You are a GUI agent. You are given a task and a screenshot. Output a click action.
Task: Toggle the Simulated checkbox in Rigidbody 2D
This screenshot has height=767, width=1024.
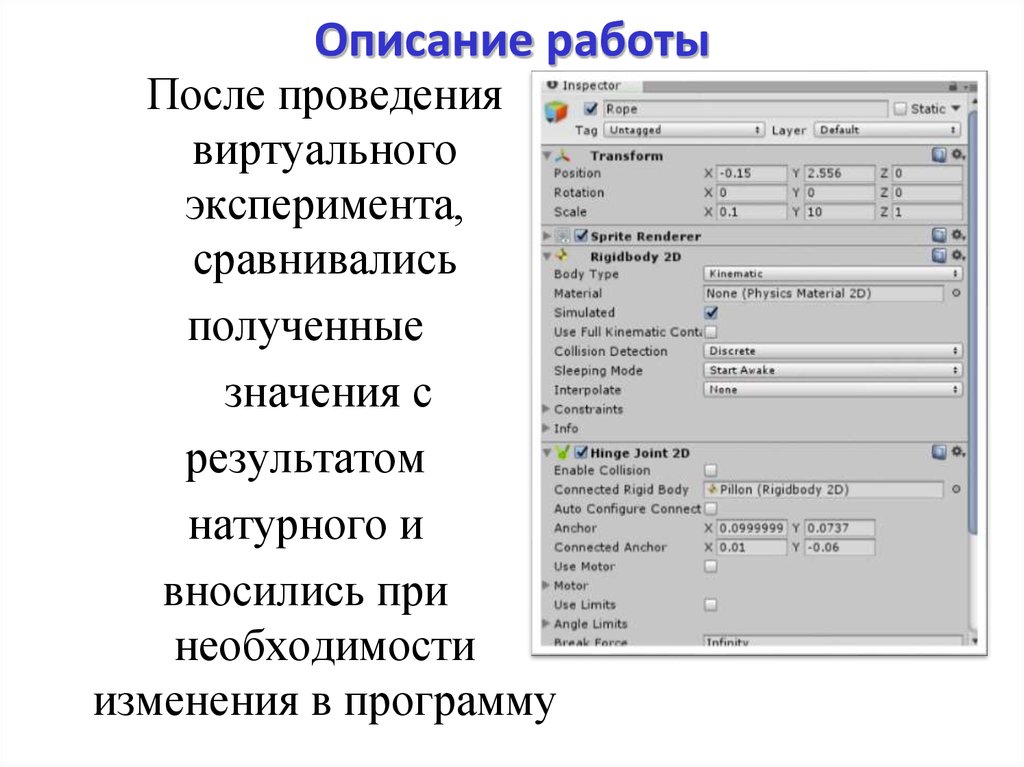pyautogui.click(x=711, y=312)
